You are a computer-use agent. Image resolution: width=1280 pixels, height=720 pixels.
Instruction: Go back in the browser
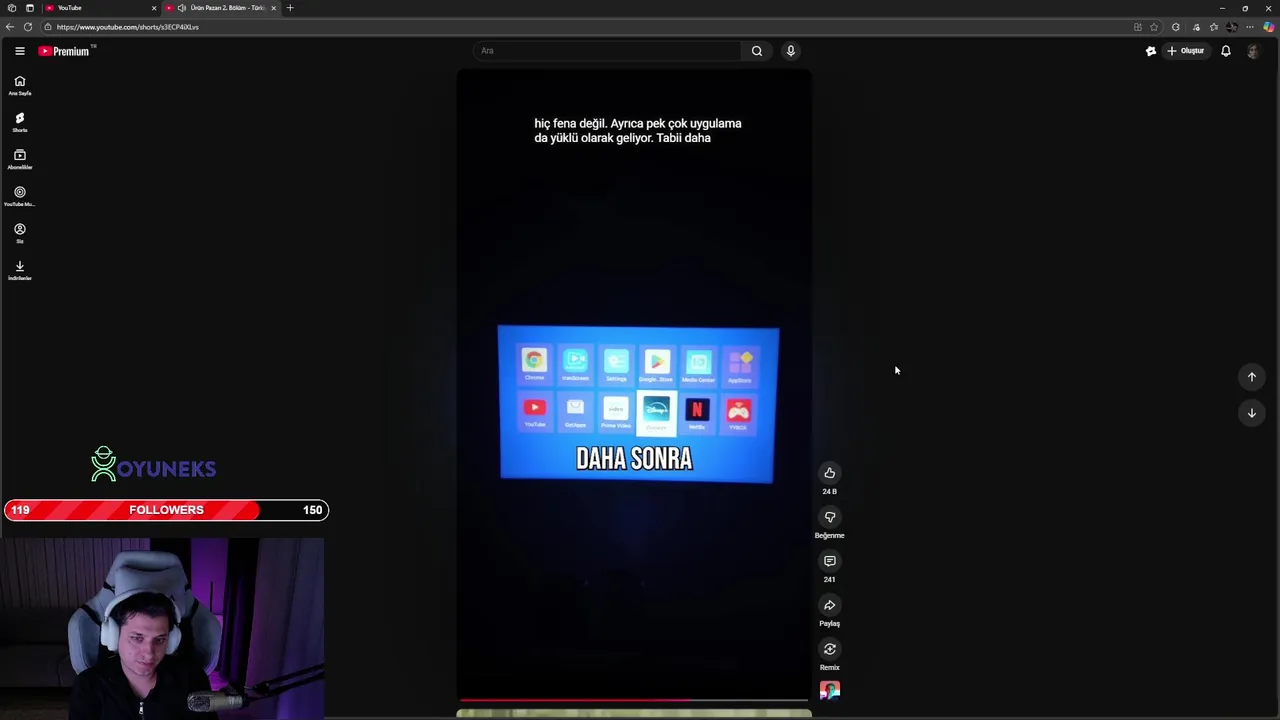(x=10, y=27)
